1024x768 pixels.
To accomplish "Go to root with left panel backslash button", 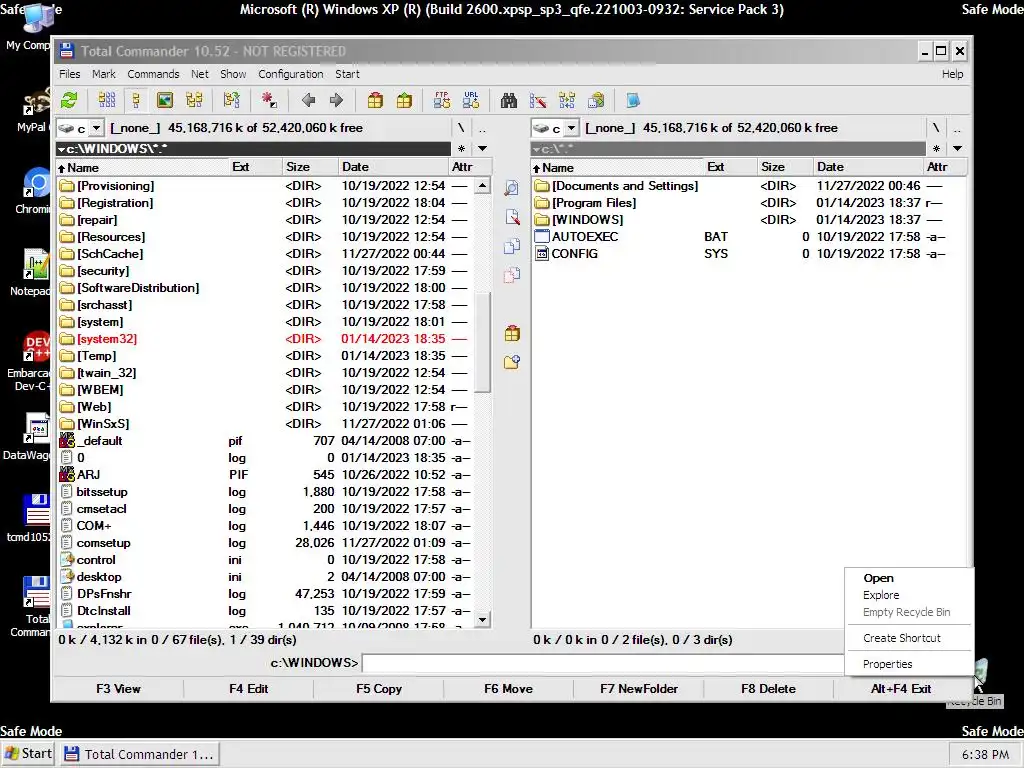I will [x=461, y=128].
